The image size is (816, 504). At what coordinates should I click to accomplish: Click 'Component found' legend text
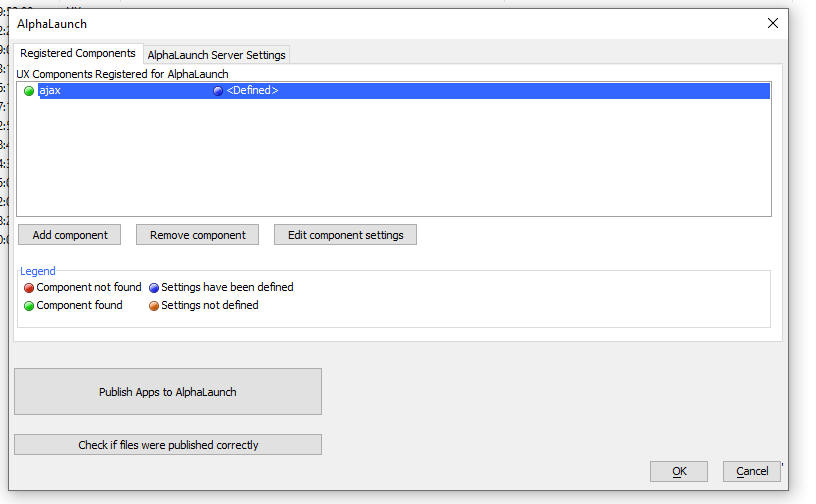tap(79, 305)
